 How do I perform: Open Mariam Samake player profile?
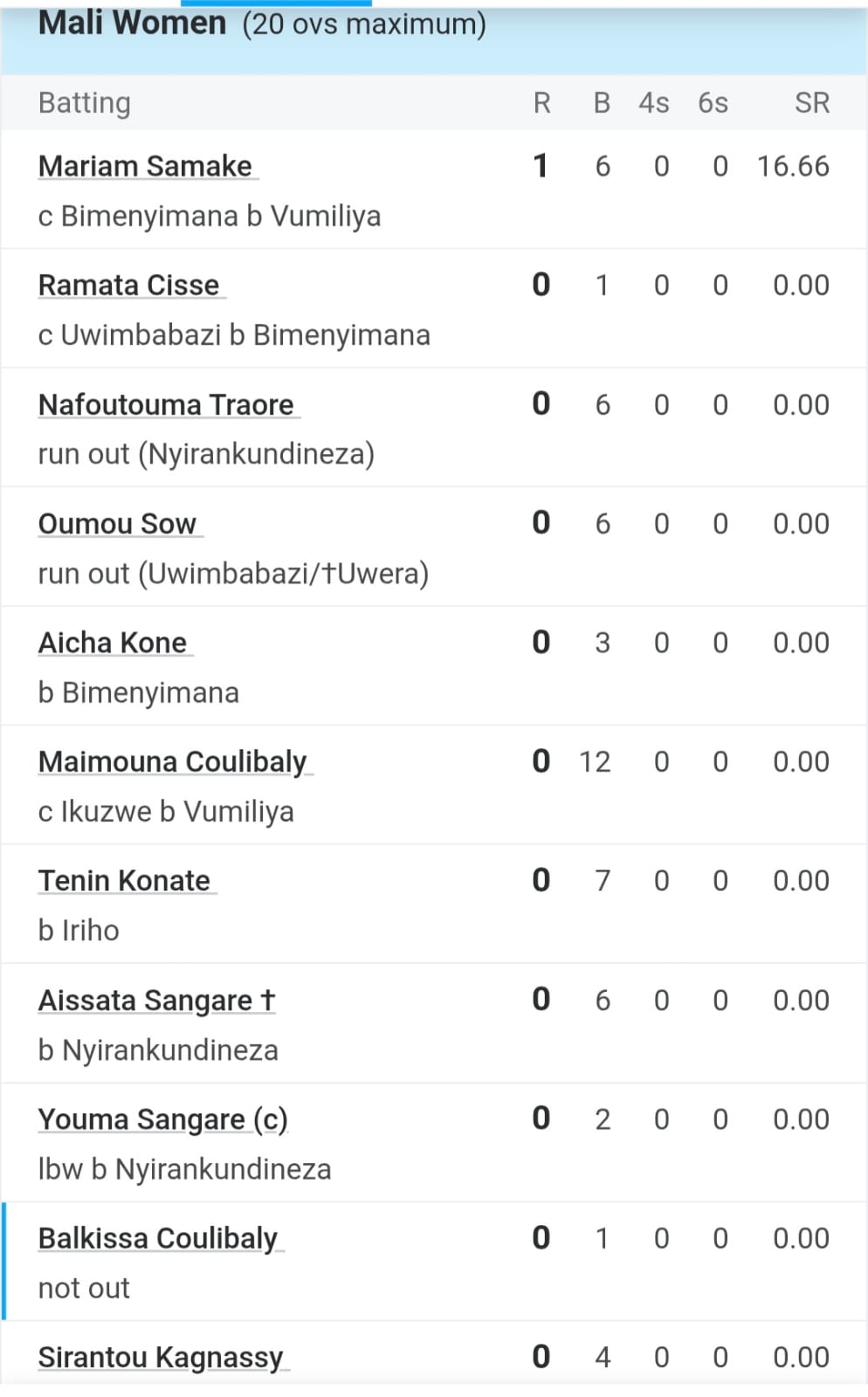click(145, 166)
